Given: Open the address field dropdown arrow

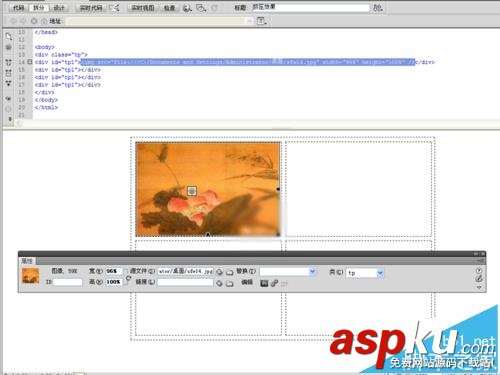Looking at the screenshot, I should [x=250, y=21].
